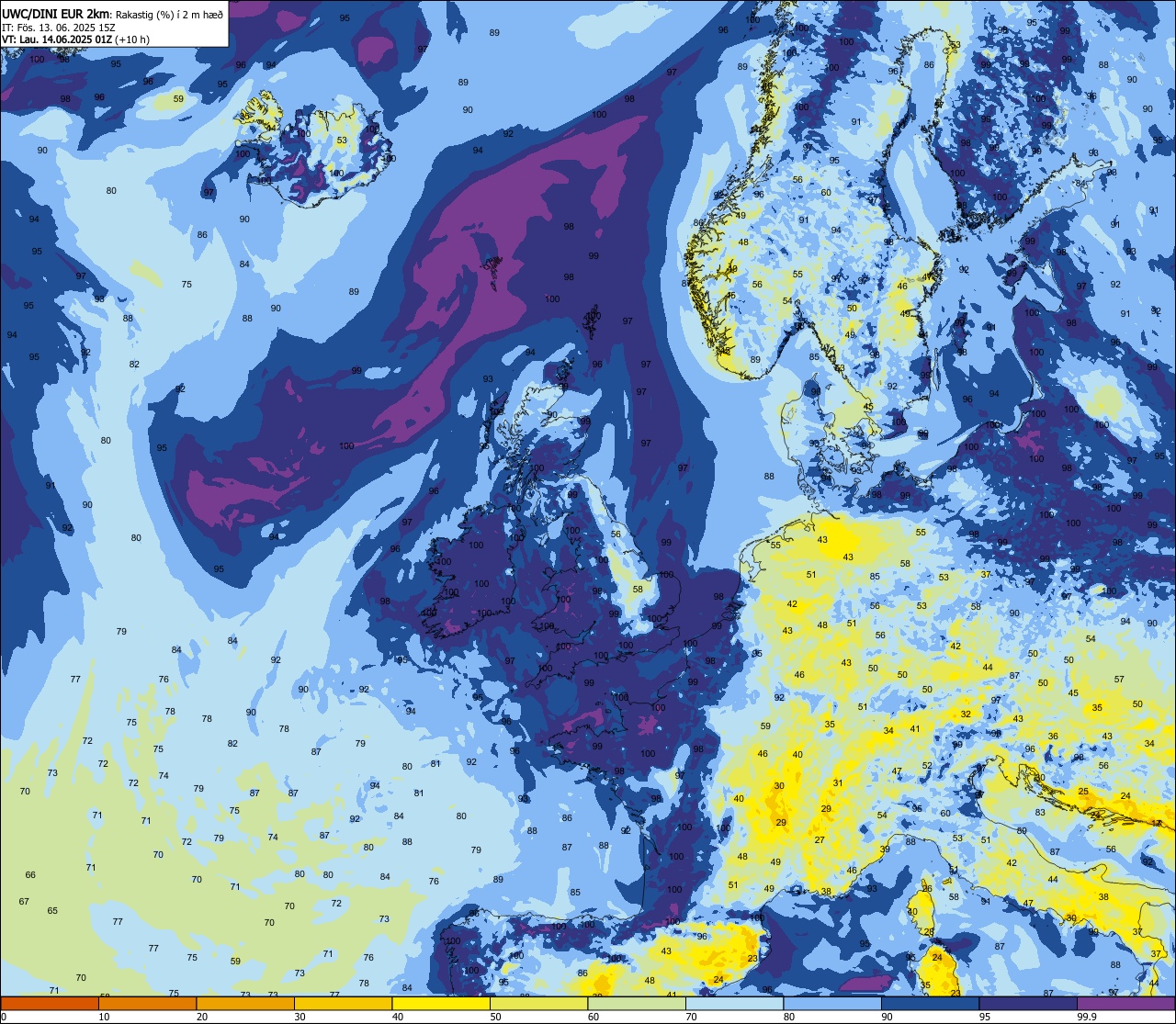Click the "95" label under the legend bar
This screenshot has height=1024, width=1176.
tap(986, 1017)
